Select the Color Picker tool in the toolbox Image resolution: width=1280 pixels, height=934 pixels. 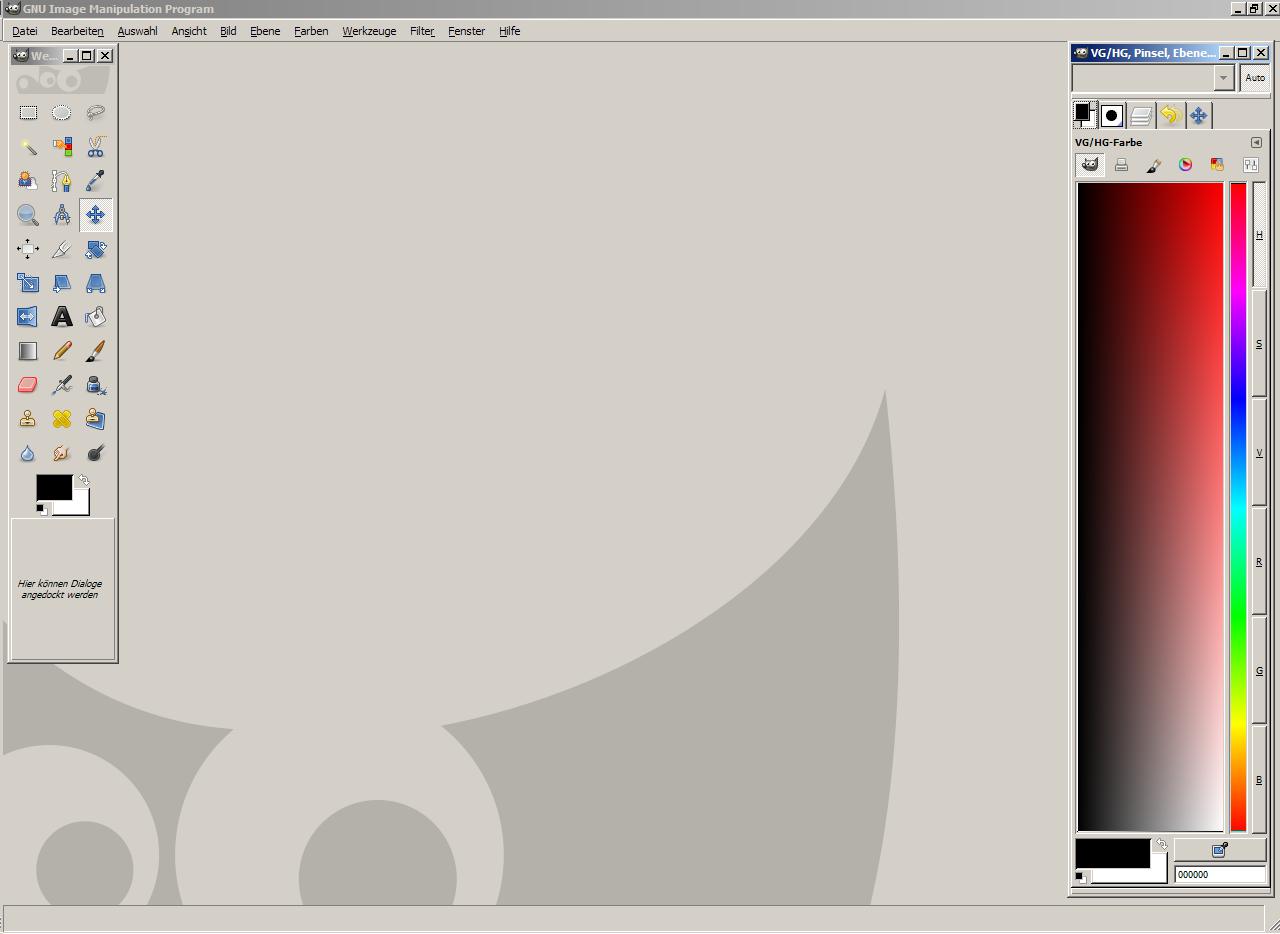(x=96, y=181)
